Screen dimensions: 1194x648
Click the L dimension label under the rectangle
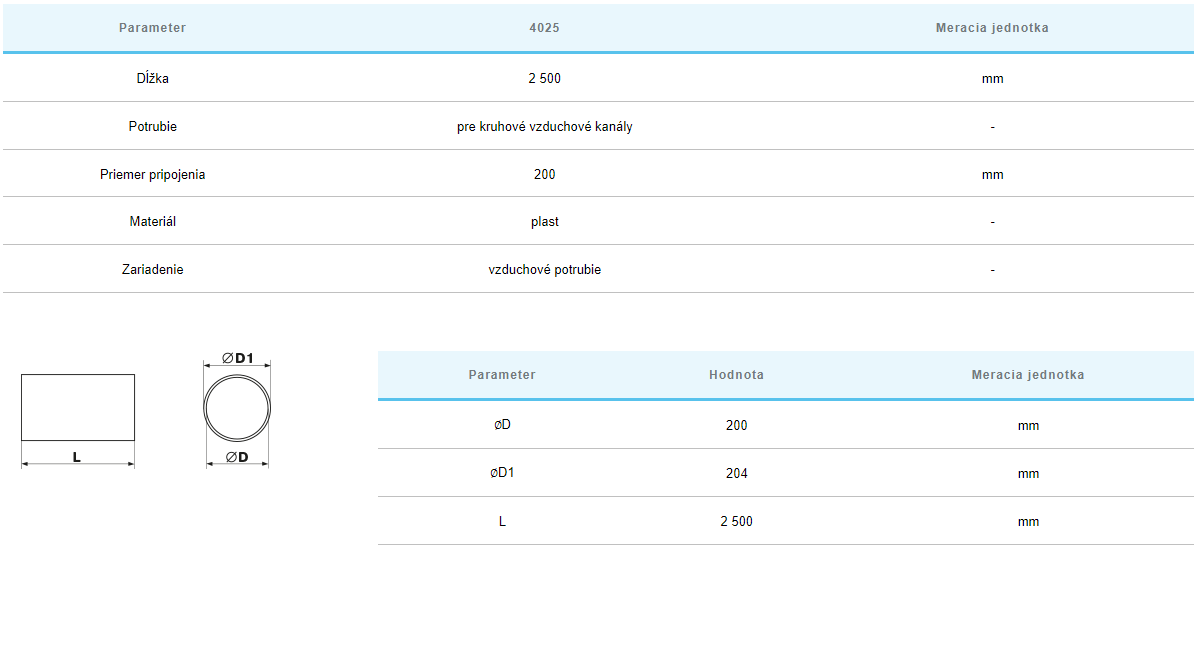77,457
